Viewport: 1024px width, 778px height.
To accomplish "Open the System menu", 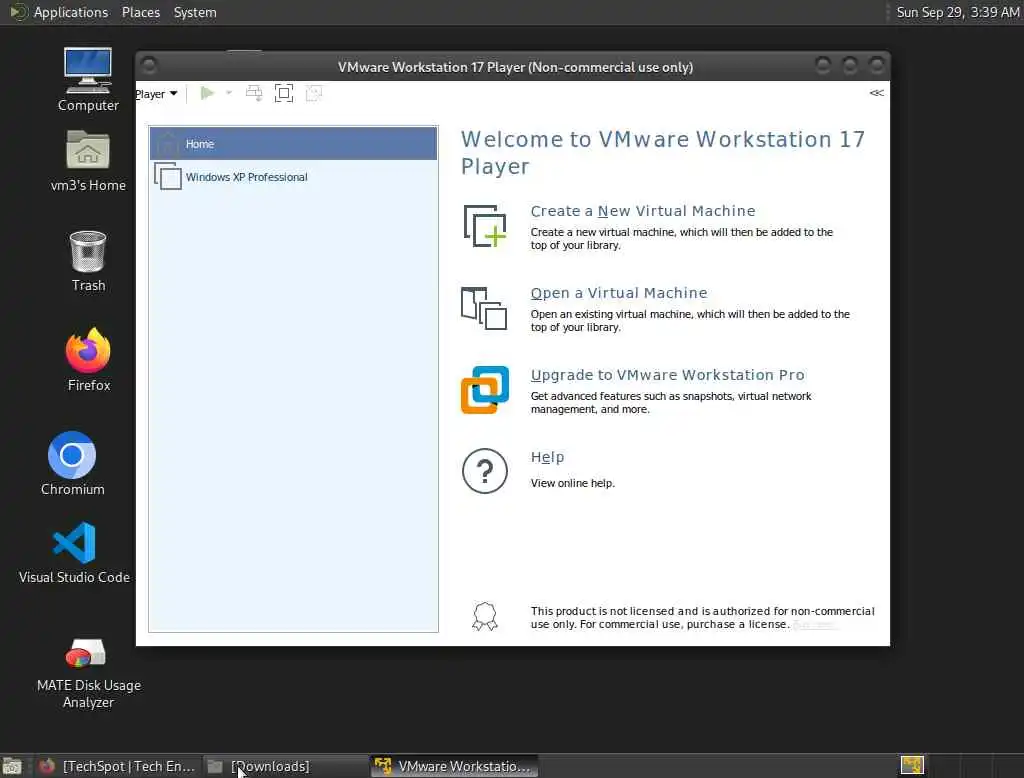I will pos(195,12).
